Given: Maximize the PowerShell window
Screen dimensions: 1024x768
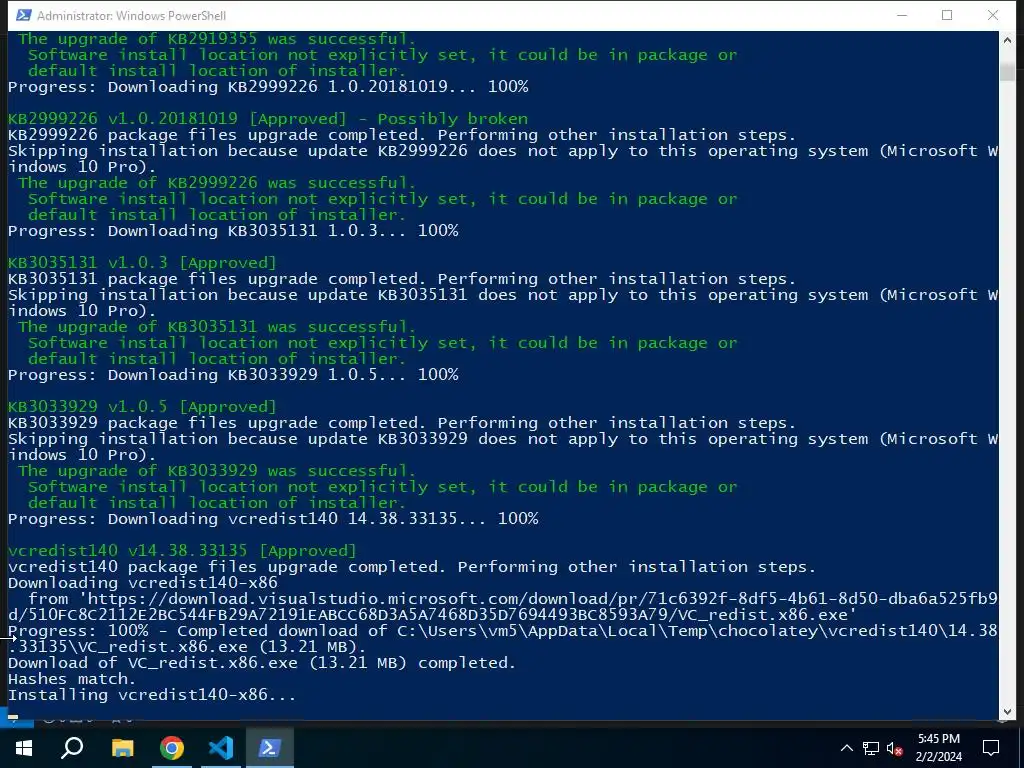Looking at the screenshot, I should (947, 15).
